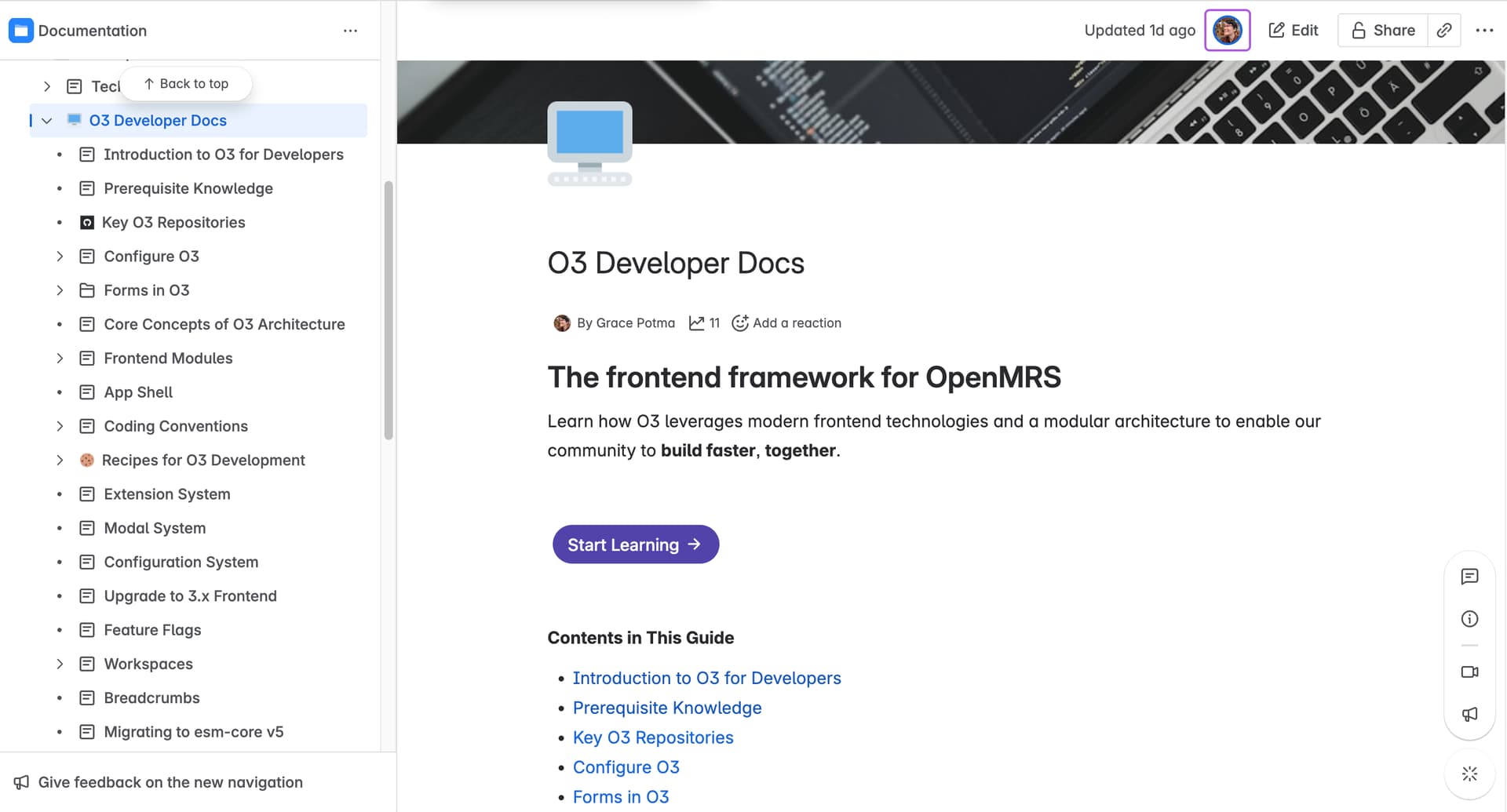Click the cookie icon for Recipes
The height and width of the screenshot is (812, 1507).
87,461
